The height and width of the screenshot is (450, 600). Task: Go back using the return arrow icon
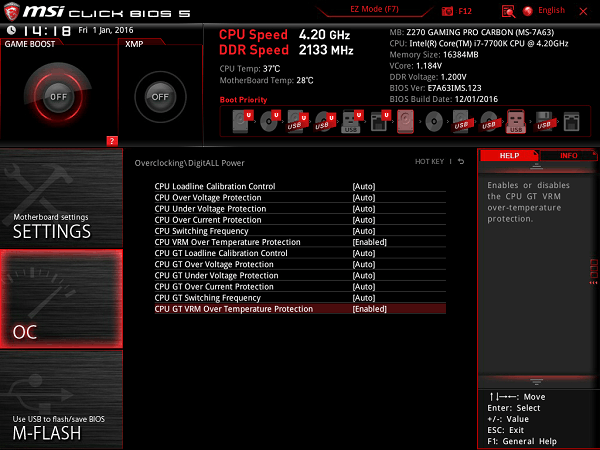(461, 161)
